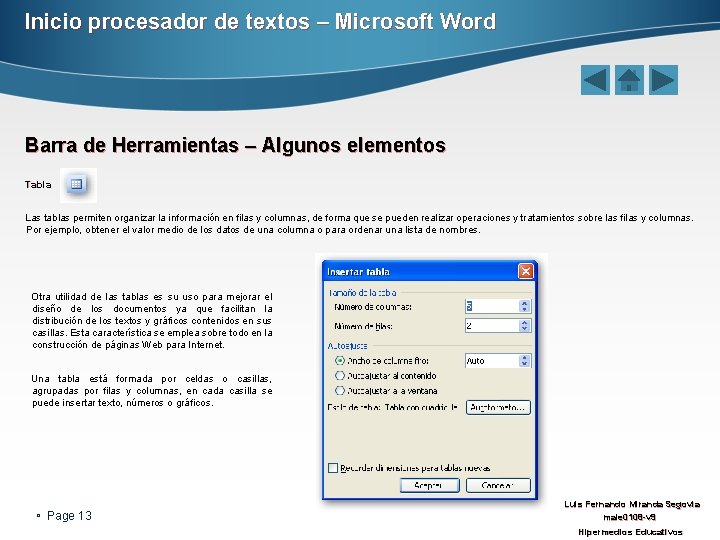
Task: Advance with the next slide arrow
Action: click(663, 80)
